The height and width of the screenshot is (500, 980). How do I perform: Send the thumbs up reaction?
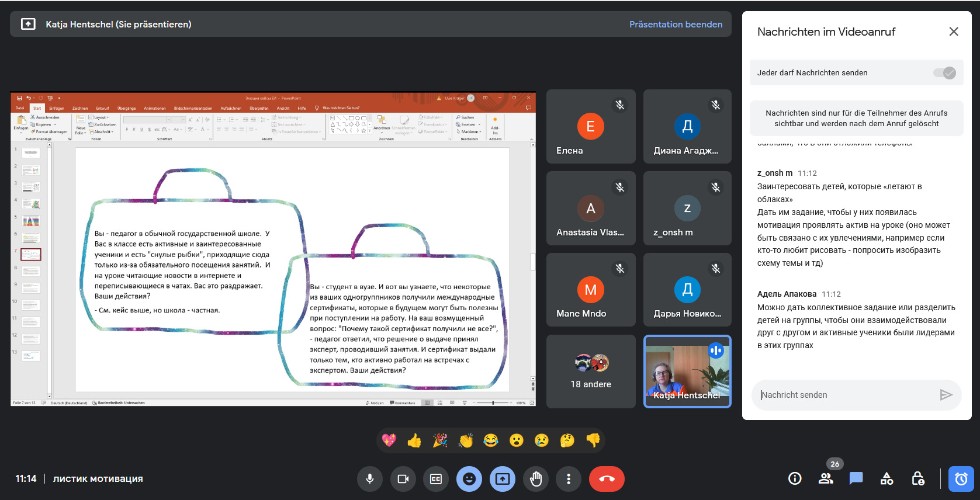pos(414,440)
